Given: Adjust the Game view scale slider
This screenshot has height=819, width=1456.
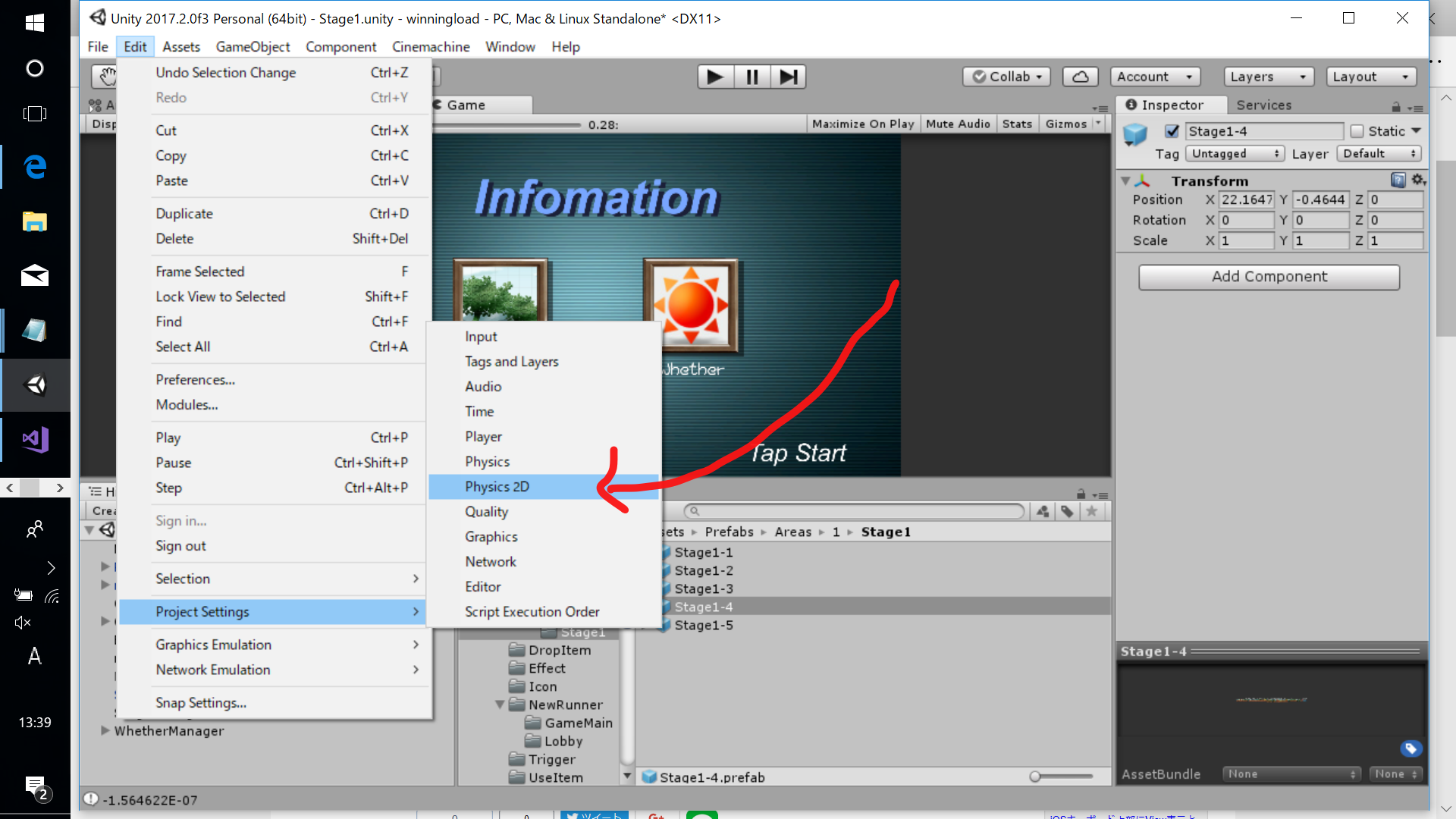Looking at the screenshot, I should (x=508, y=124).
